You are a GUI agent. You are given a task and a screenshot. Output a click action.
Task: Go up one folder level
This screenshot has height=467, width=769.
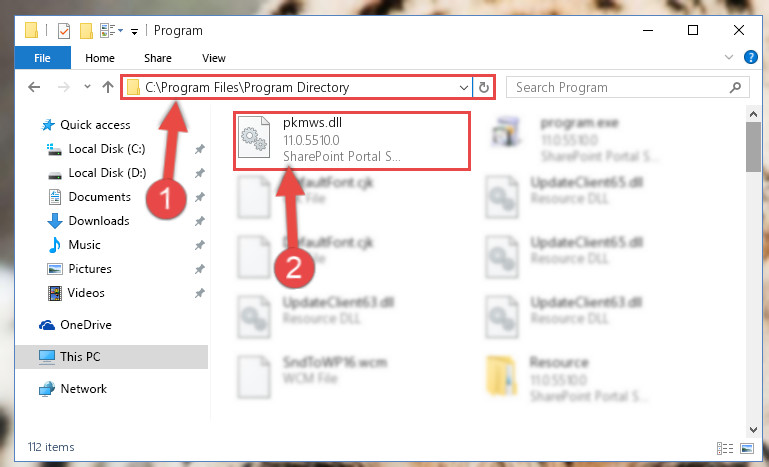(108, 87)
